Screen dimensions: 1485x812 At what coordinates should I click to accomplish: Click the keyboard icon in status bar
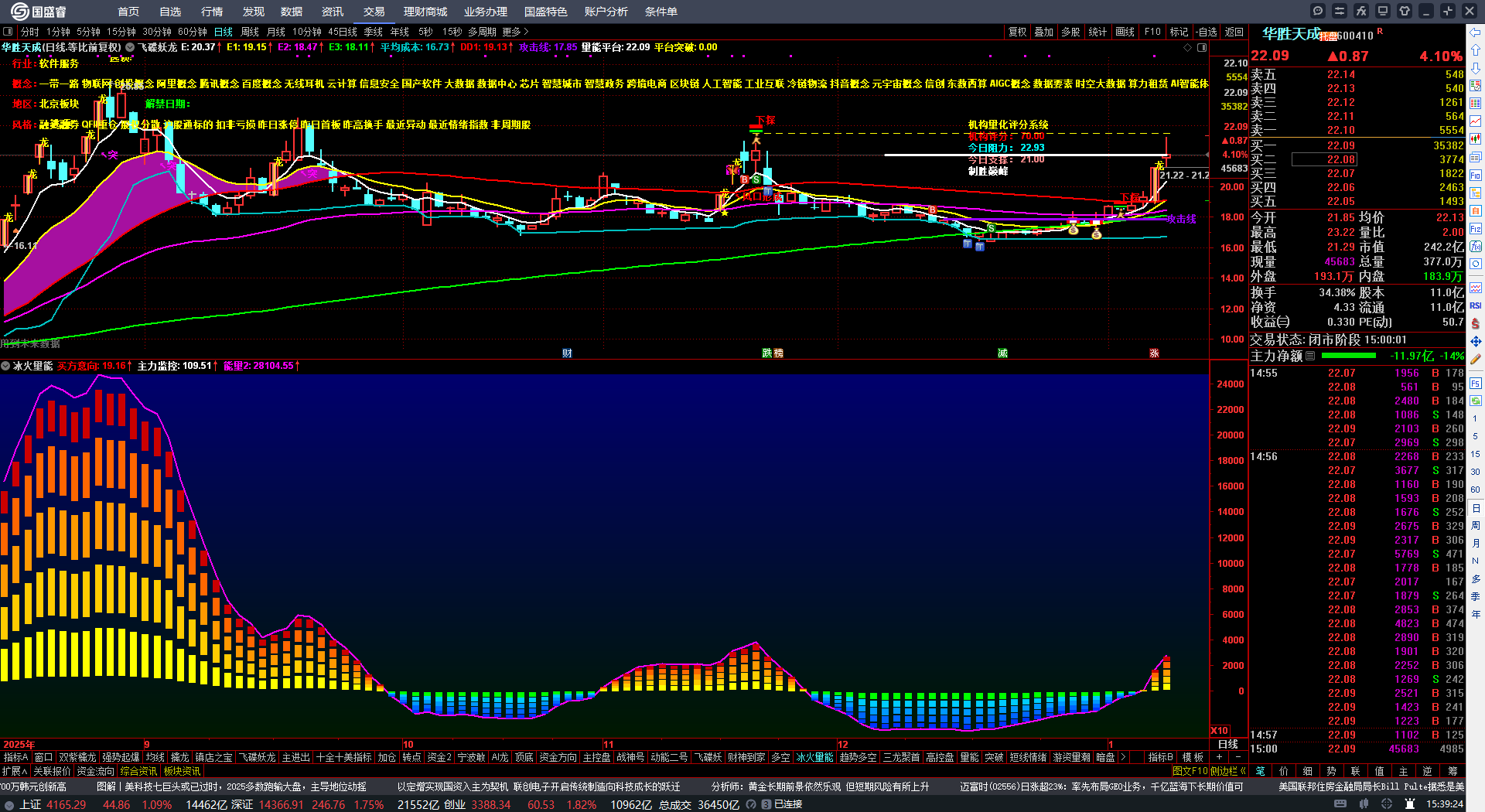(1340, 804)
